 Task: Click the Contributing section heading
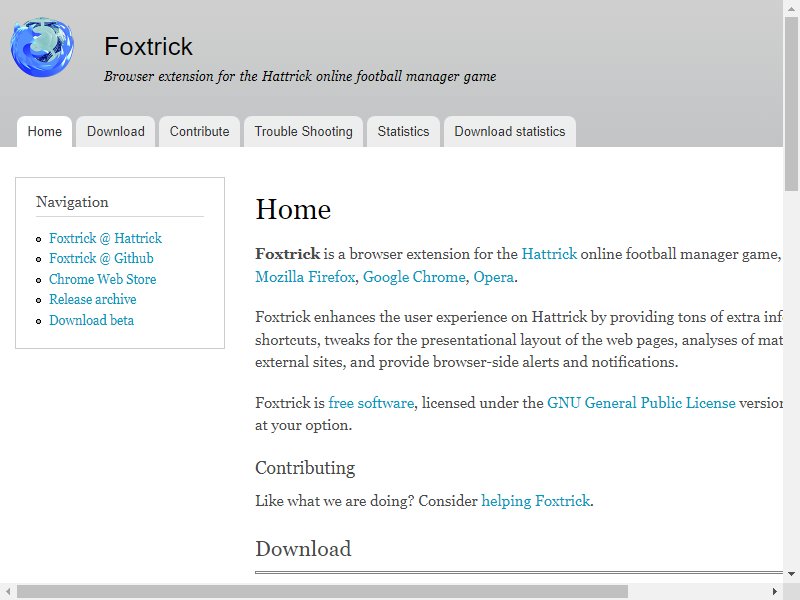pyautogui.click(x=305, y=468)
